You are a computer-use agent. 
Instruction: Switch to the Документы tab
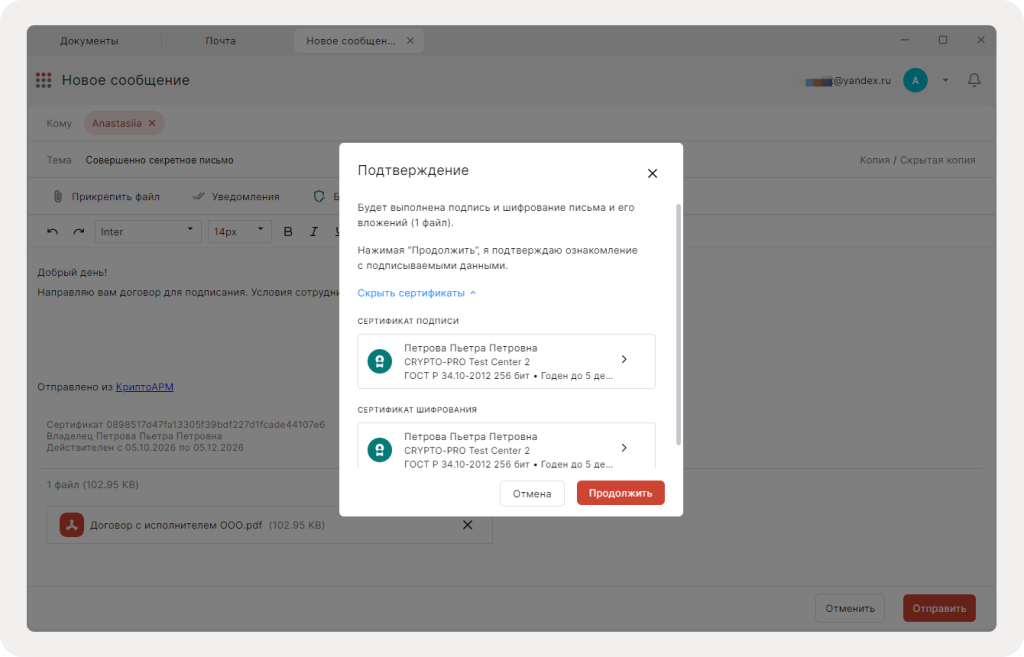click(89, 40)
